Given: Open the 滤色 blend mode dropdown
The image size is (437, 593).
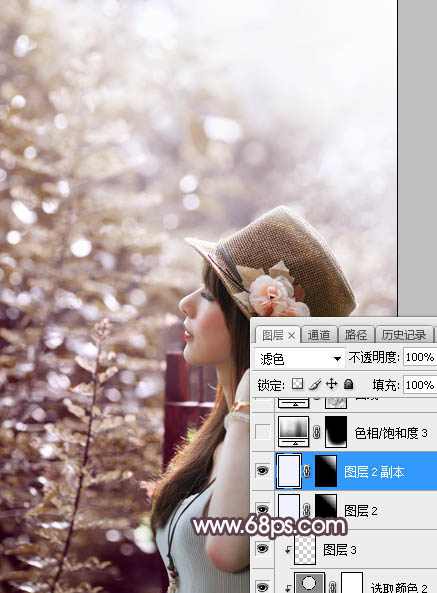Looking at the screenshot, I should click(299, 358).
